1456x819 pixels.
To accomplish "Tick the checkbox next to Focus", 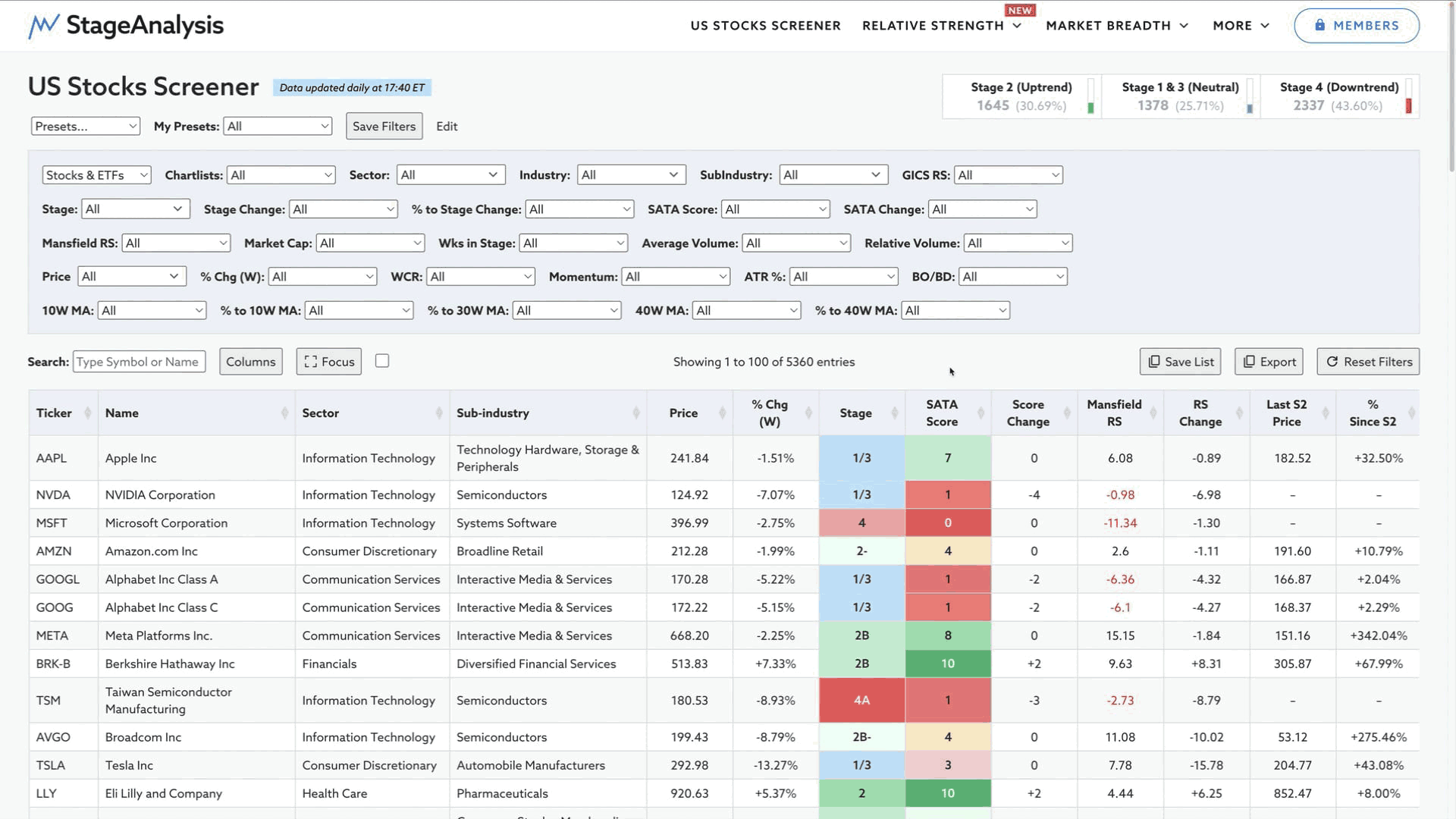I will point(382,361).
